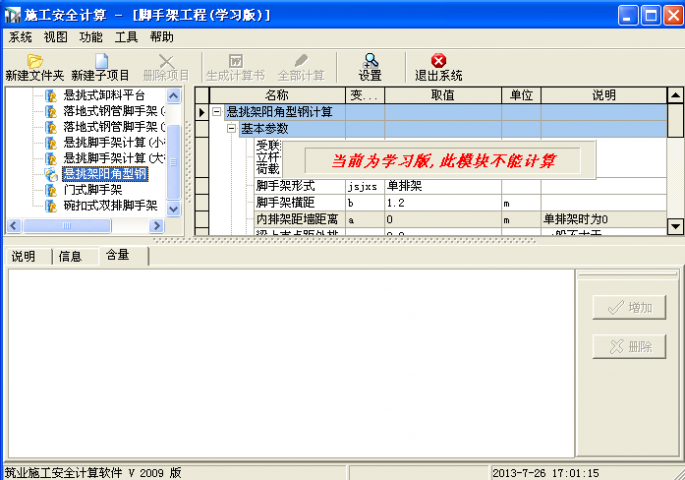Image resolution: width=685 pixels, height=480 pixels.
Task: Click the 退出系统 (exit system) icon
Action: coord(438,62)
